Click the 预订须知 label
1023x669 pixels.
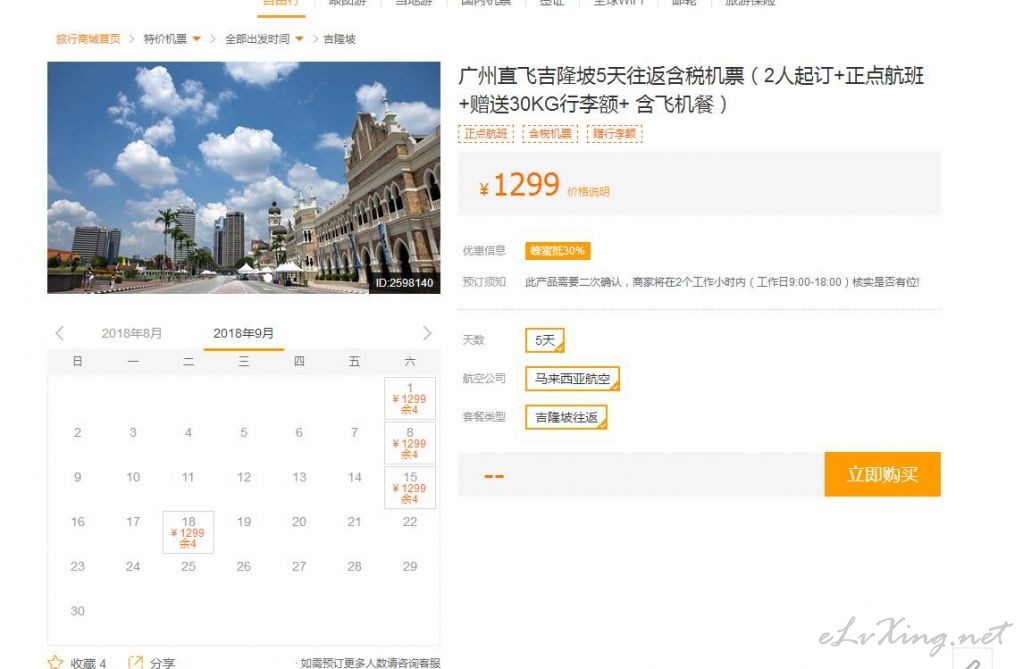point(484,282)
